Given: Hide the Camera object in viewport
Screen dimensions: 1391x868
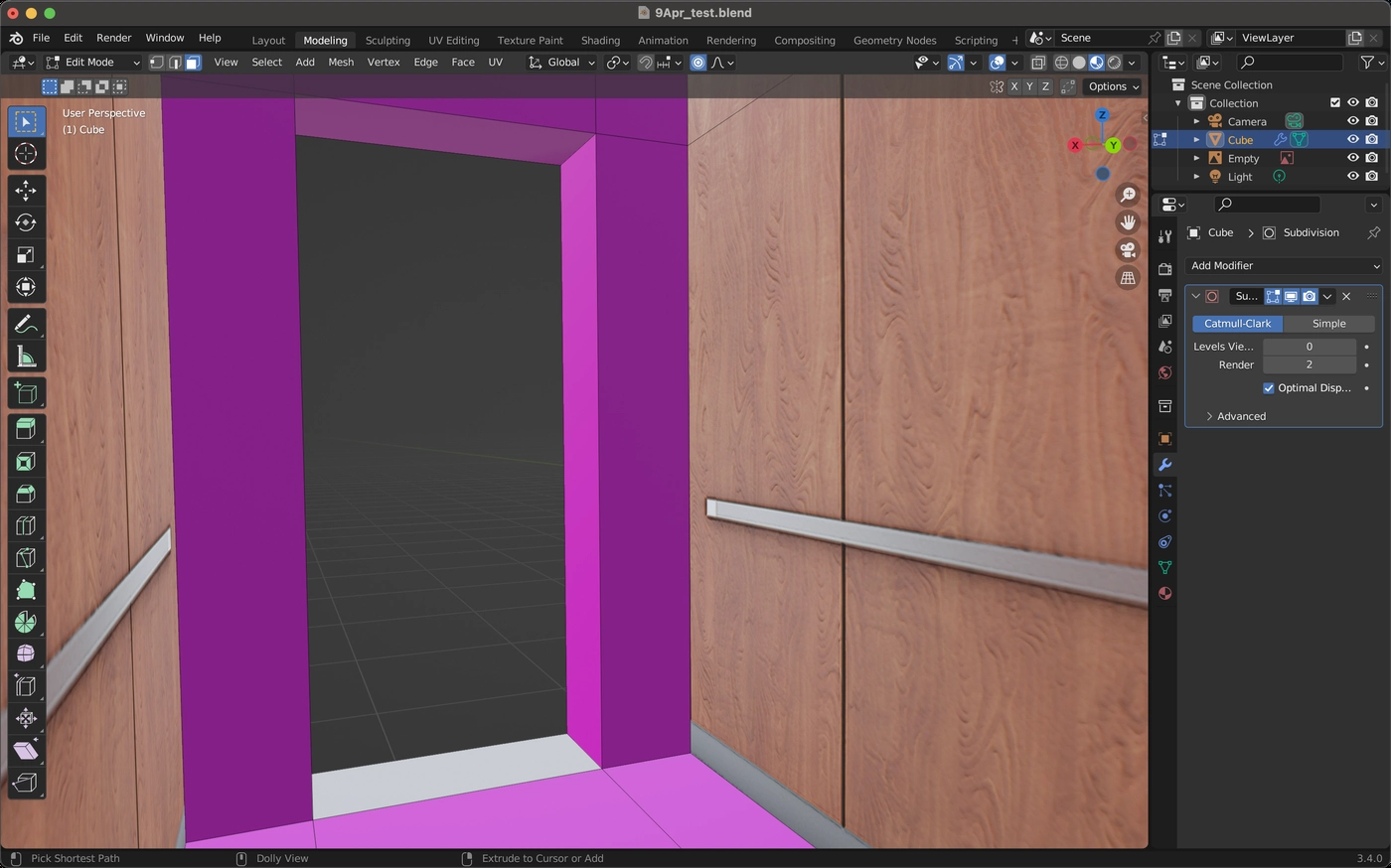Looking at the screenshot, I should tap(1352, 121).
